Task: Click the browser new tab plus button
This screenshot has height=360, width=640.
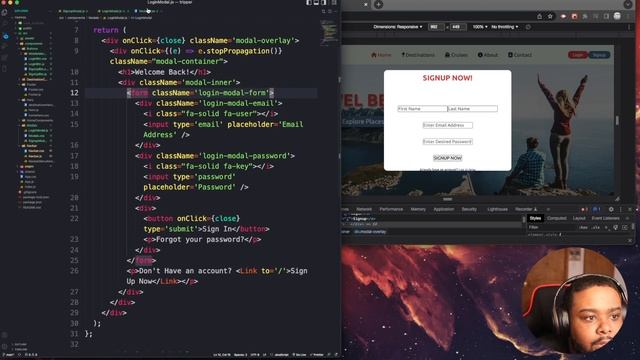Action: click(x=378, y=4)
